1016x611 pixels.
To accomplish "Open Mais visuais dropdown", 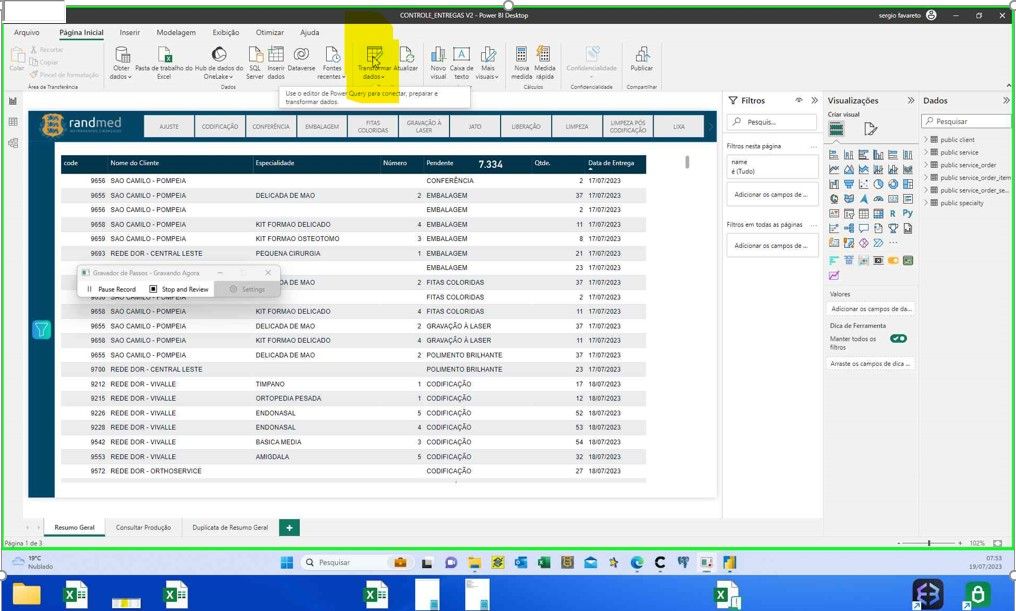I will pos(487,63).
